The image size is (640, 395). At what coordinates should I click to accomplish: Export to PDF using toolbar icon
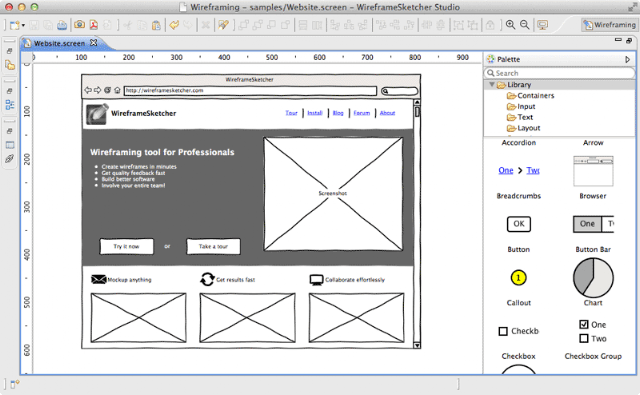[94, 25]
